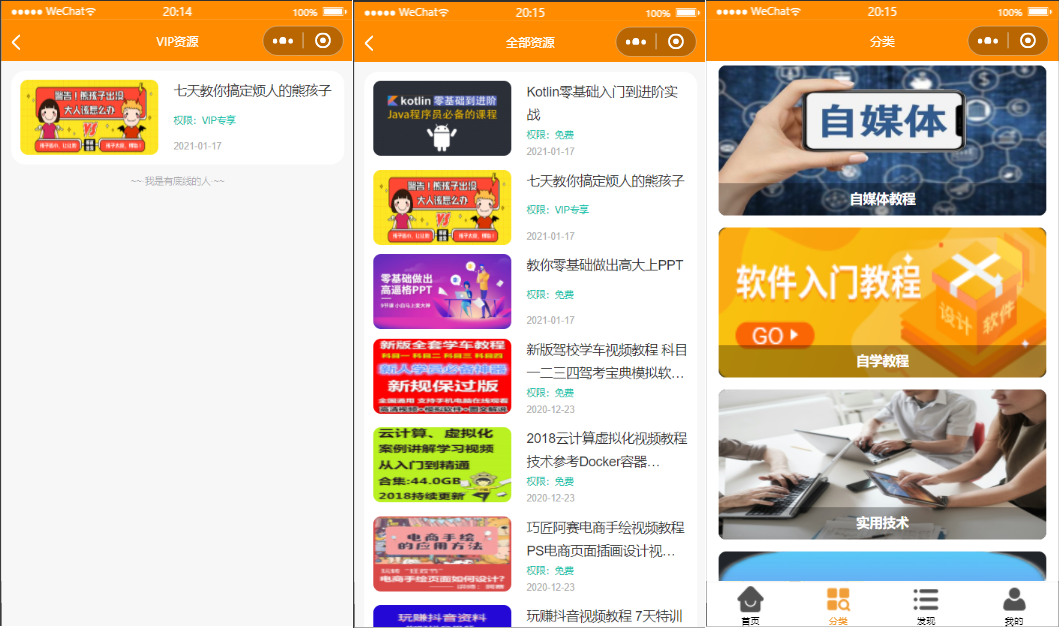Screen dimensions: 1059x628
Task: Click '权限: 免费' under the 驾校学车 course
Action: [x=550, y=392]
